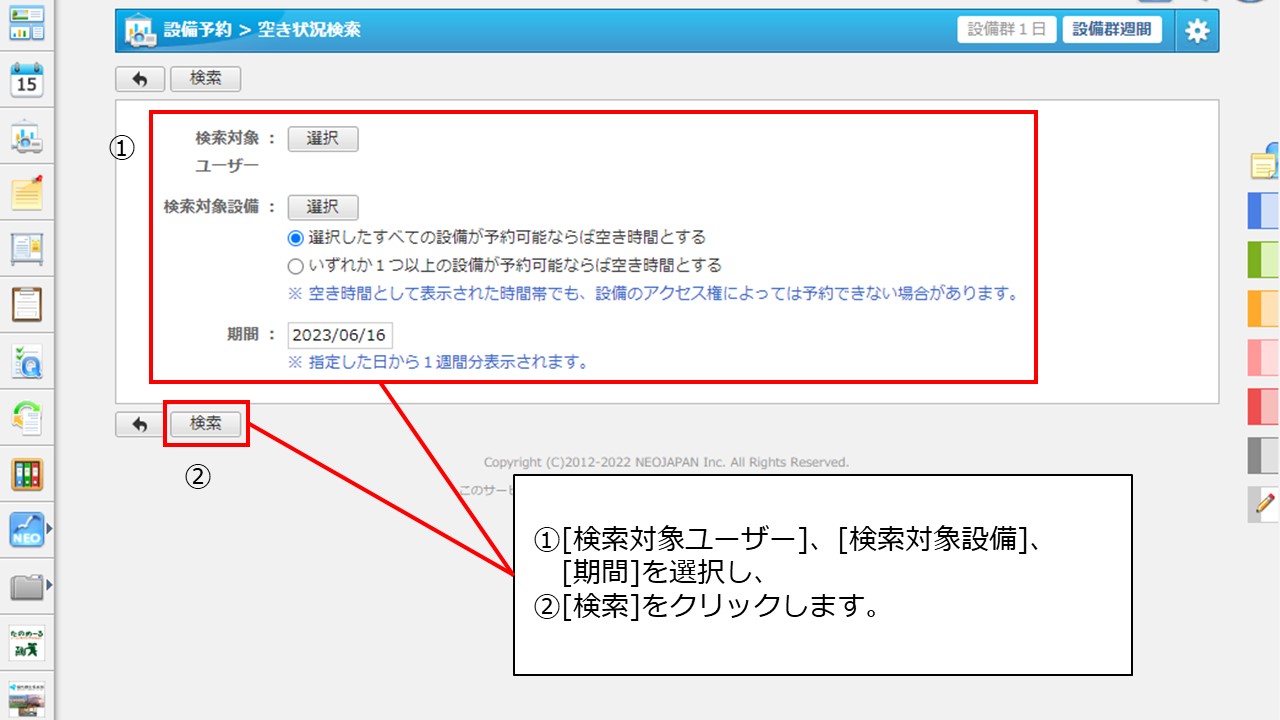Open the sticky note icon on right edge
Image resolution: width=1280 pixels, height=720 pixels.
[1264, 164]
